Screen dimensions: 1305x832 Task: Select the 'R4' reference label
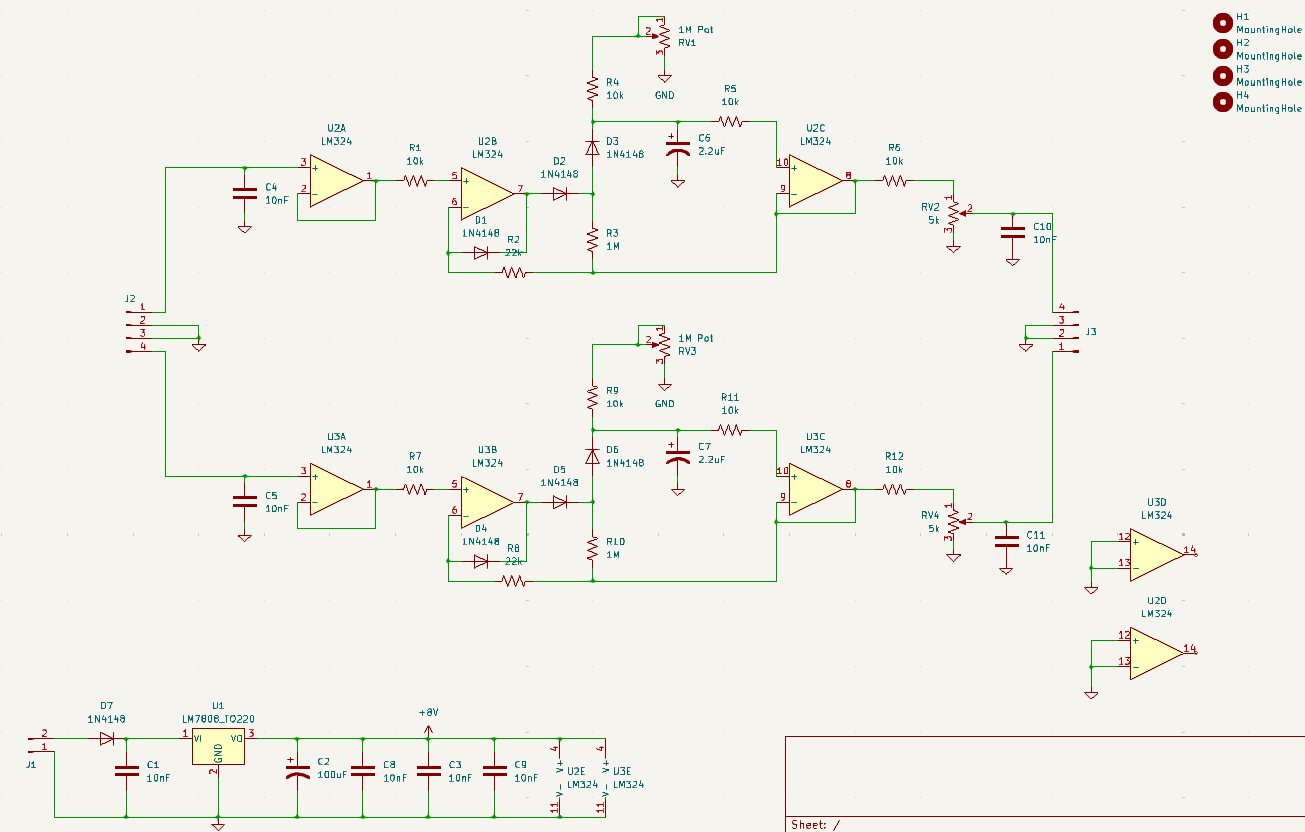click(613, 82)
